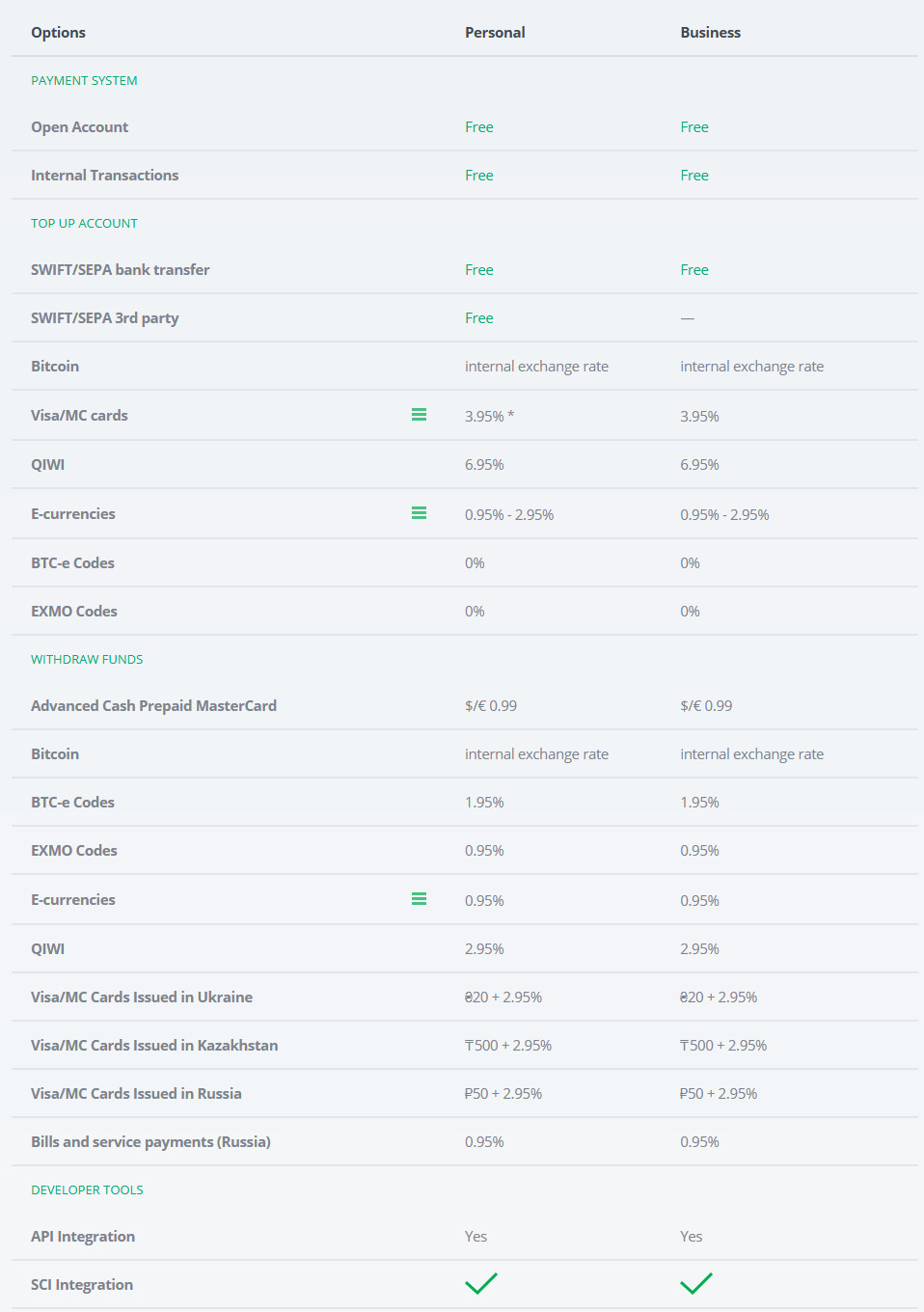Expand details icon in Visa/MC cards row
The image size is (924, 1312).
click(x=419, y=415)
